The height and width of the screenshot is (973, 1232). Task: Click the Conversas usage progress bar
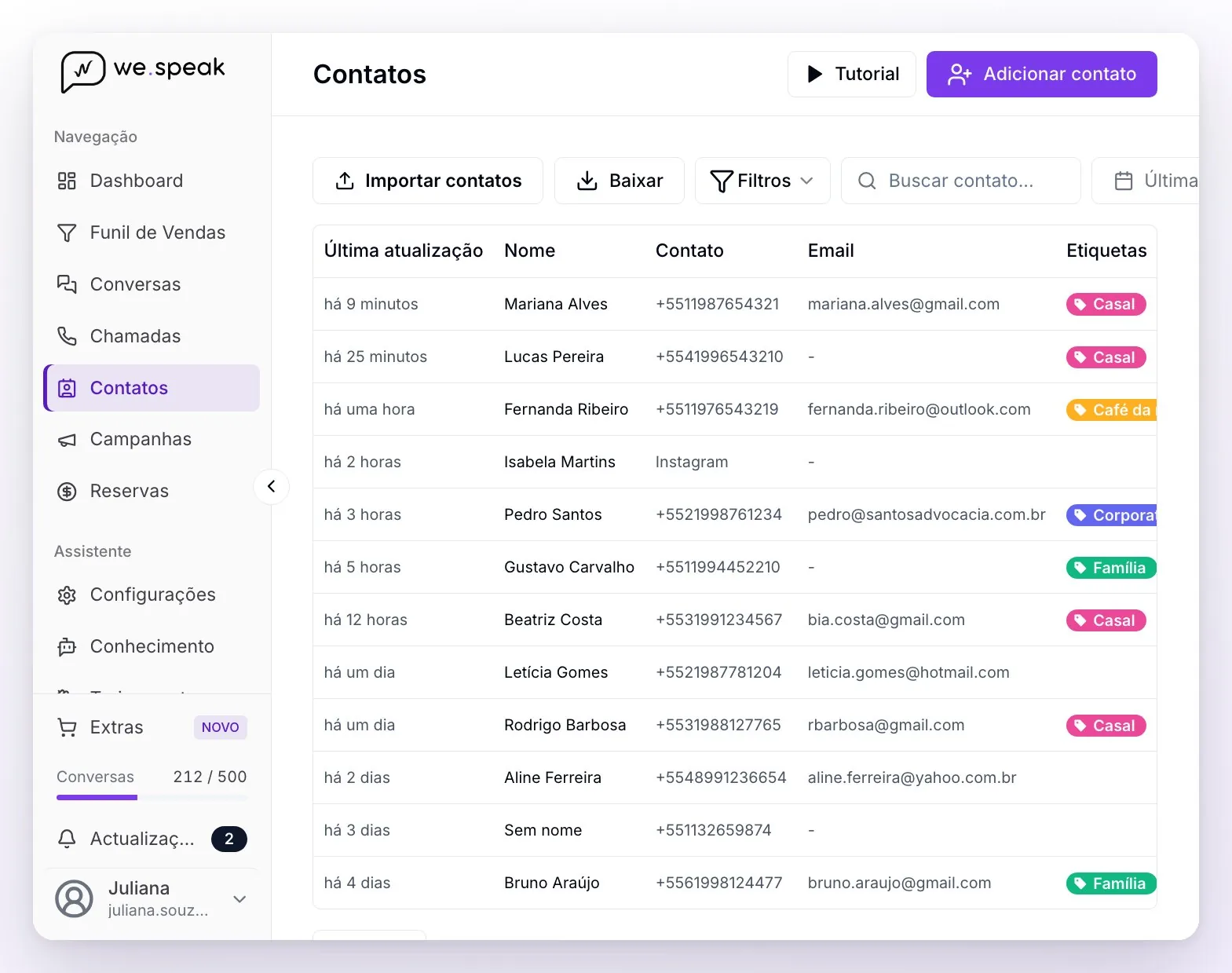coord(152,797)
